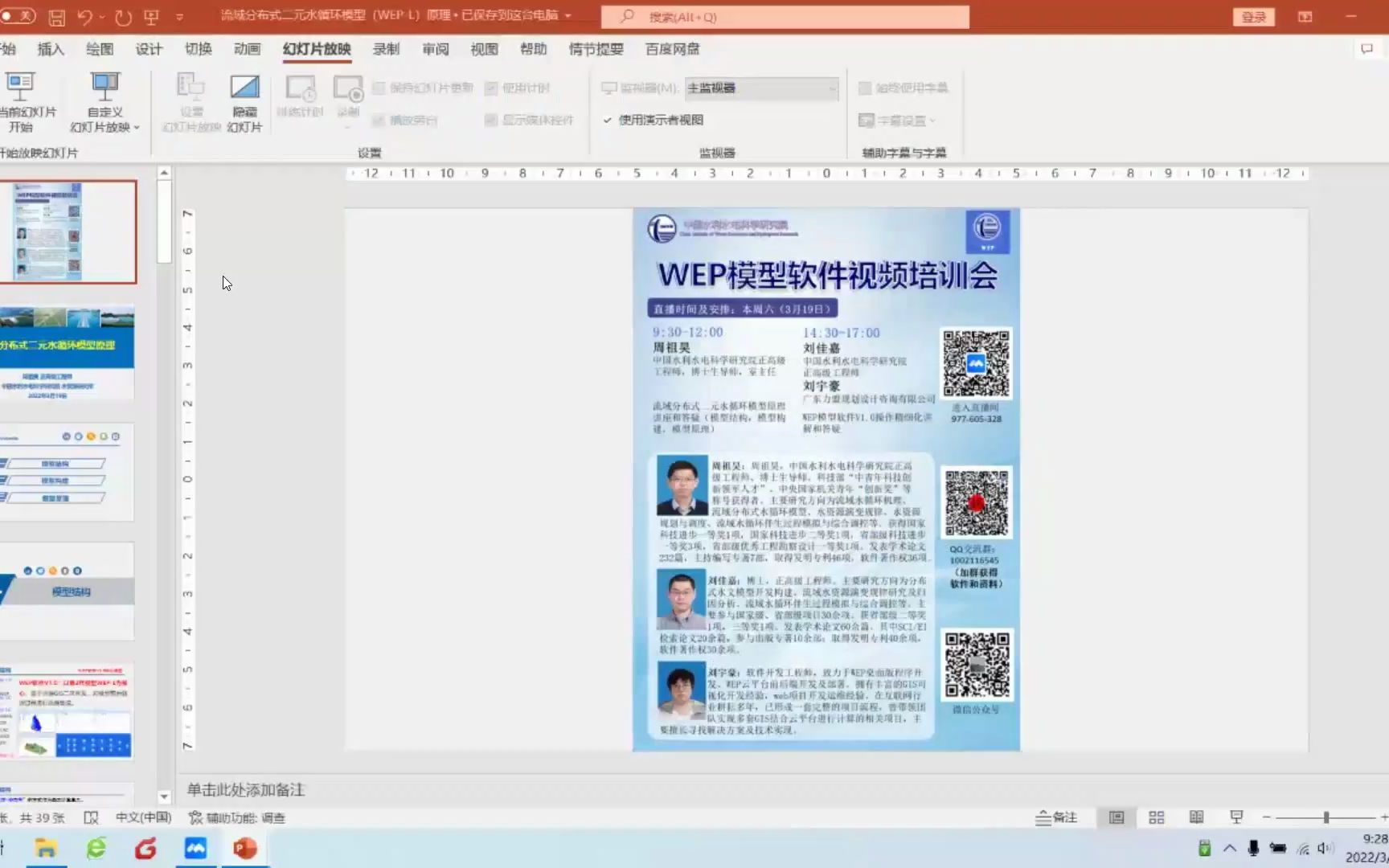Click 辅助功能: 调查 in status bar

237,817
